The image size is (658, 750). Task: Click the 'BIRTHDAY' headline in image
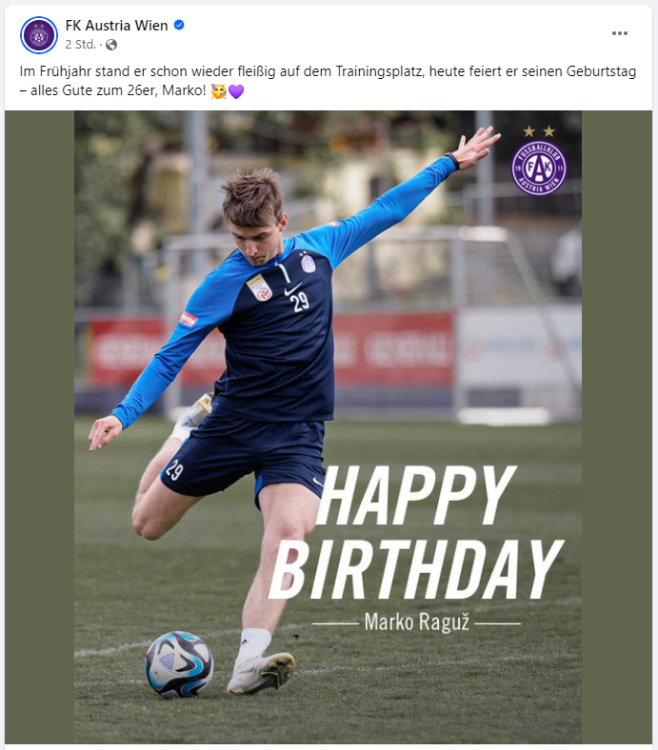pos(416,570)
